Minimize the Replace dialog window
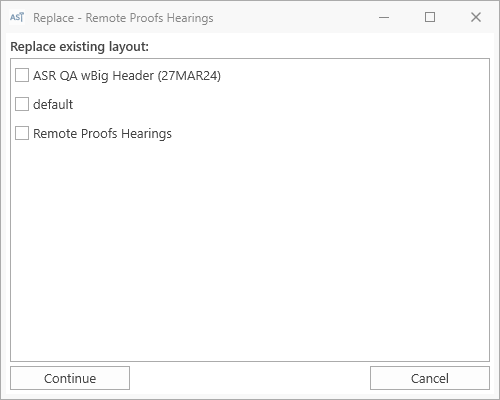The image size is (500, 400). coord(384,17)
